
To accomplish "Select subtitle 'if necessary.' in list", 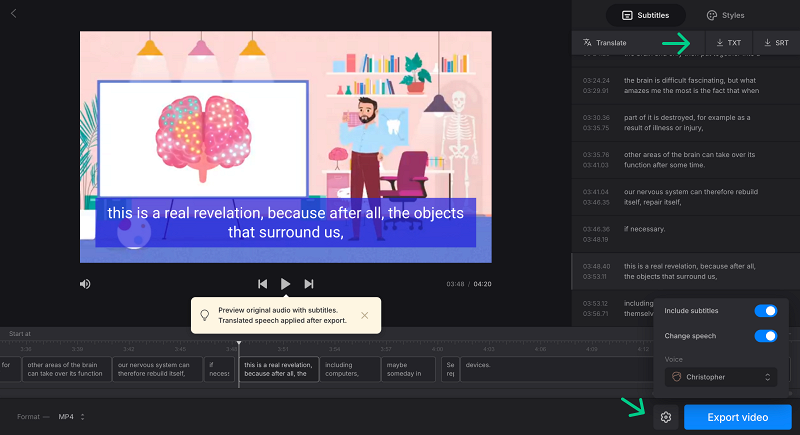I will point(686,234).
